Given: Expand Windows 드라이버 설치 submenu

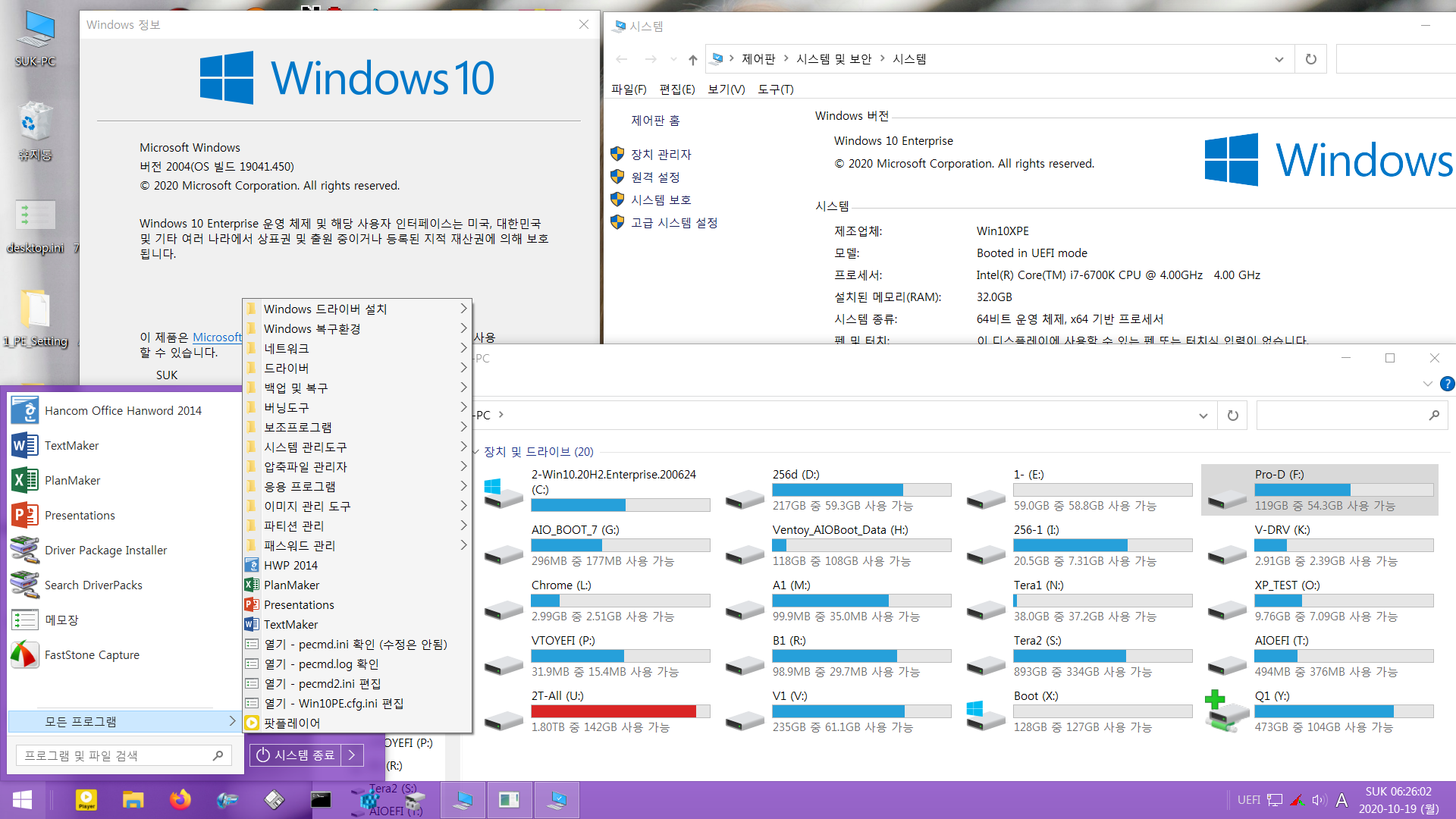Looking at the screenshot, I should (357, 309).
